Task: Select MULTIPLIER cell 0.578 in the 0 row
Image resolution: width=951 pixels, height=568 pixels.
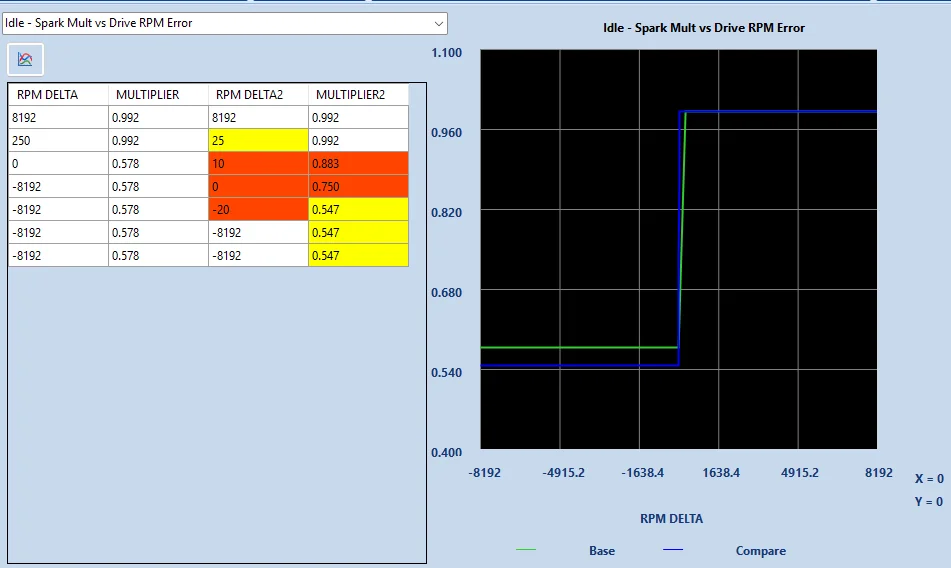Action: pyautogui.click(x=158, y=164)
